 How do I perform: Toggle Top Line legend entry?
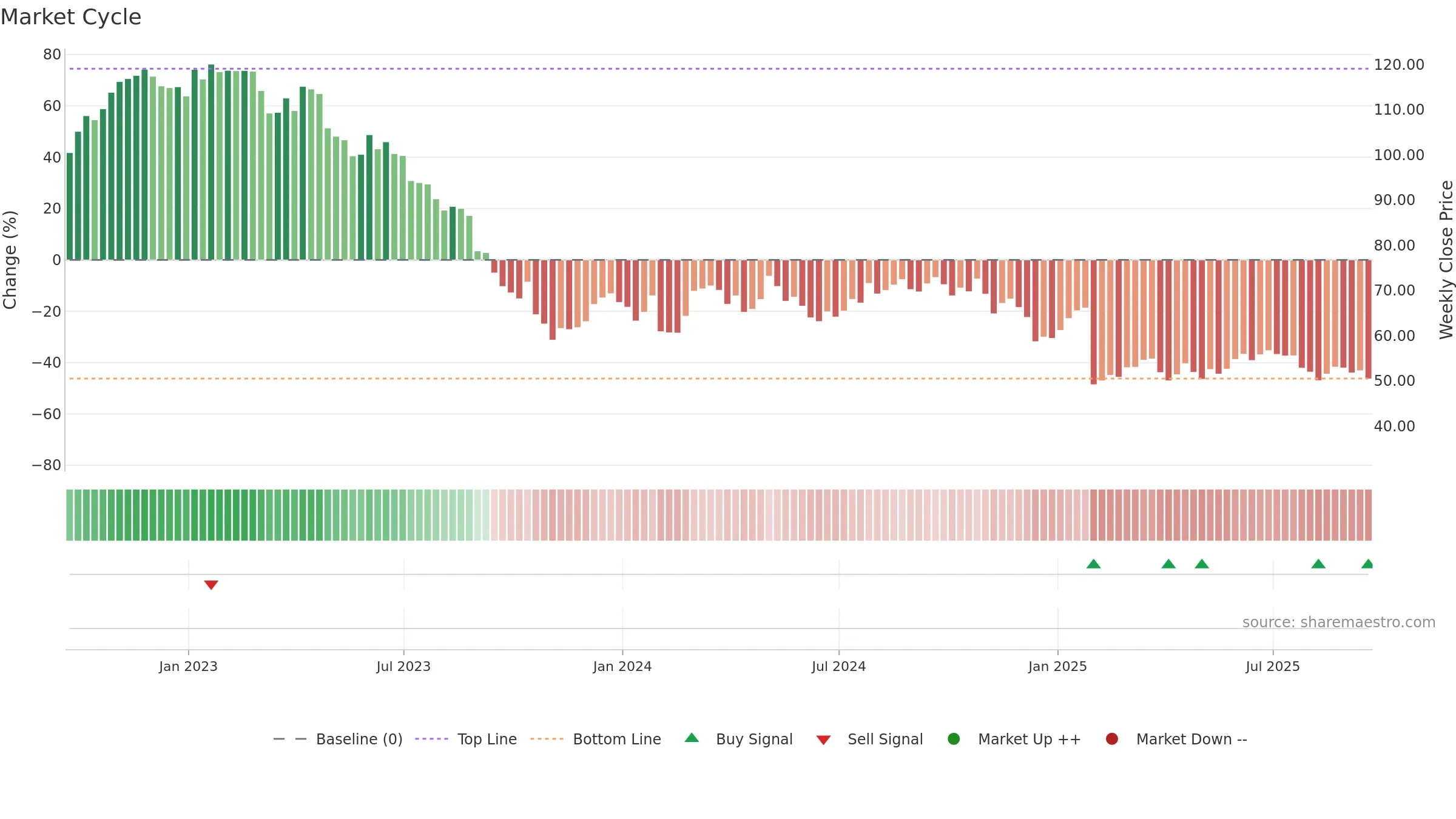[466, 739]
